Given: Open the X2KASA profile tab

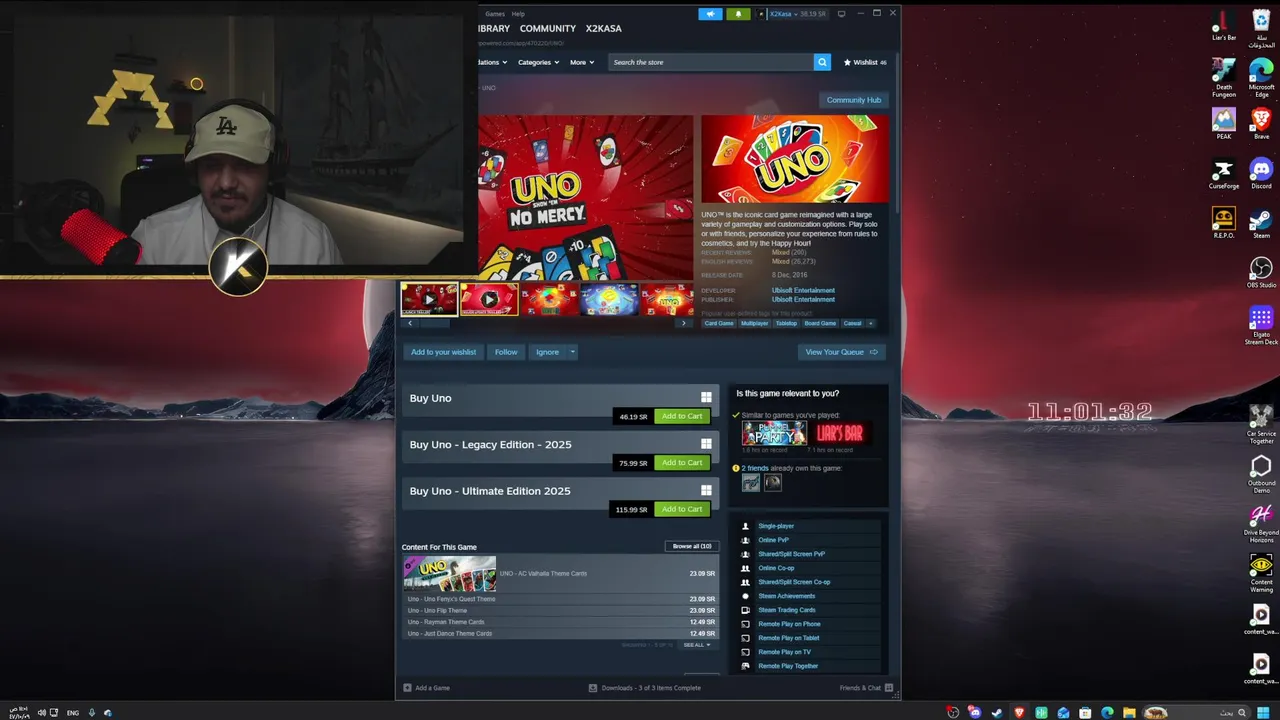Looking at the screenshot, I should click(x=603, y=29).
